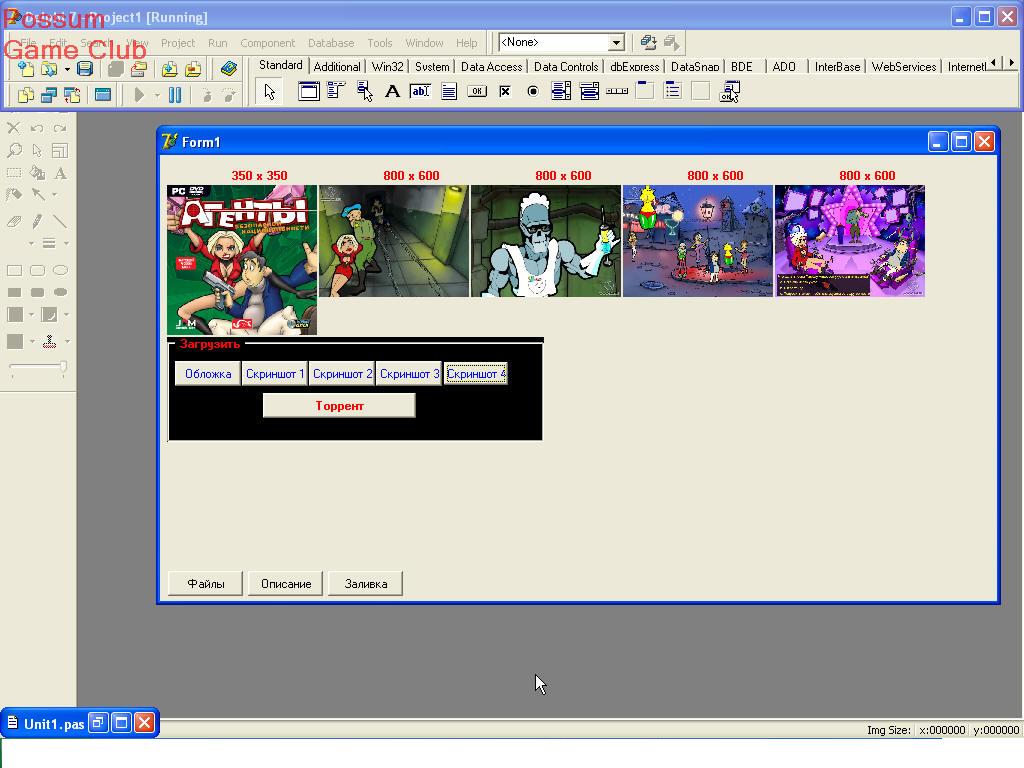Select the PopupMenu component icon
This screenshot has height=768, width=1024.
(x=364, y=91)
